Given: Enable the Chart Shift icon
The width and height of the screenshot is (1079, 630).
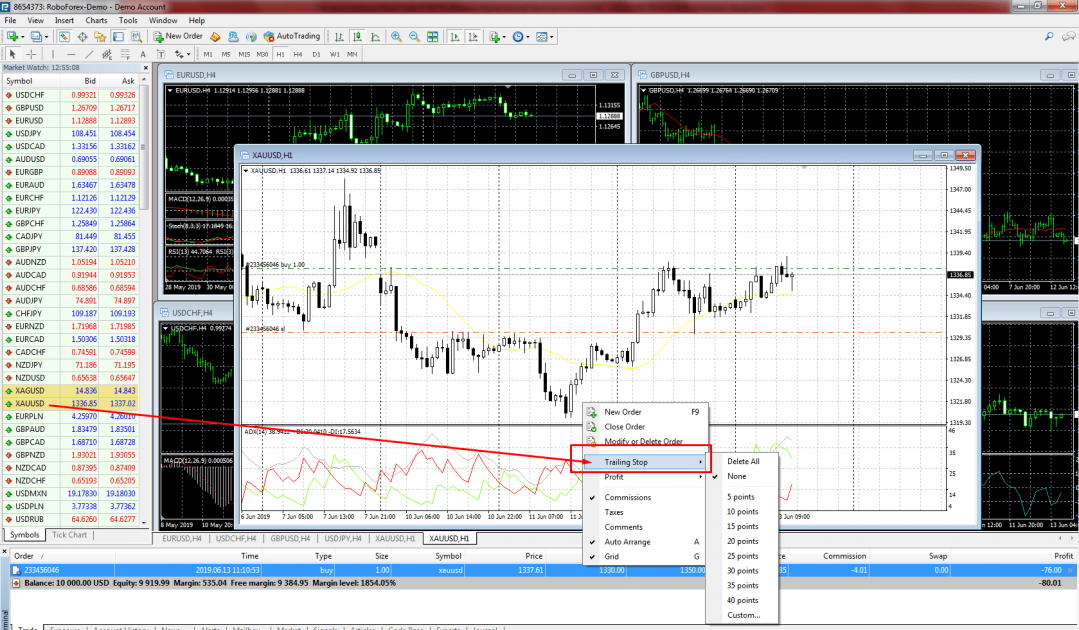Looking at the screenshot, I should [473, 36].
